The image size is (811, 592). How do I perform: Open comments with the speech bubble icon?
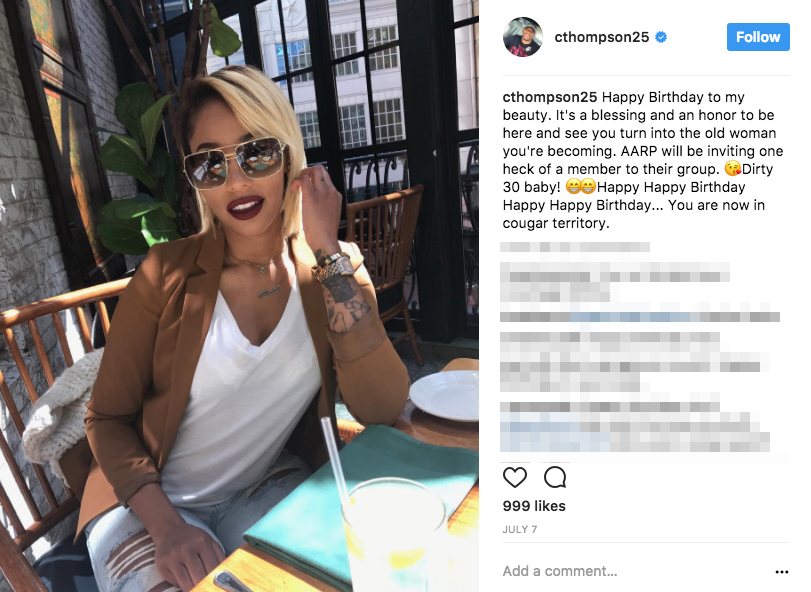coord(555,477)
